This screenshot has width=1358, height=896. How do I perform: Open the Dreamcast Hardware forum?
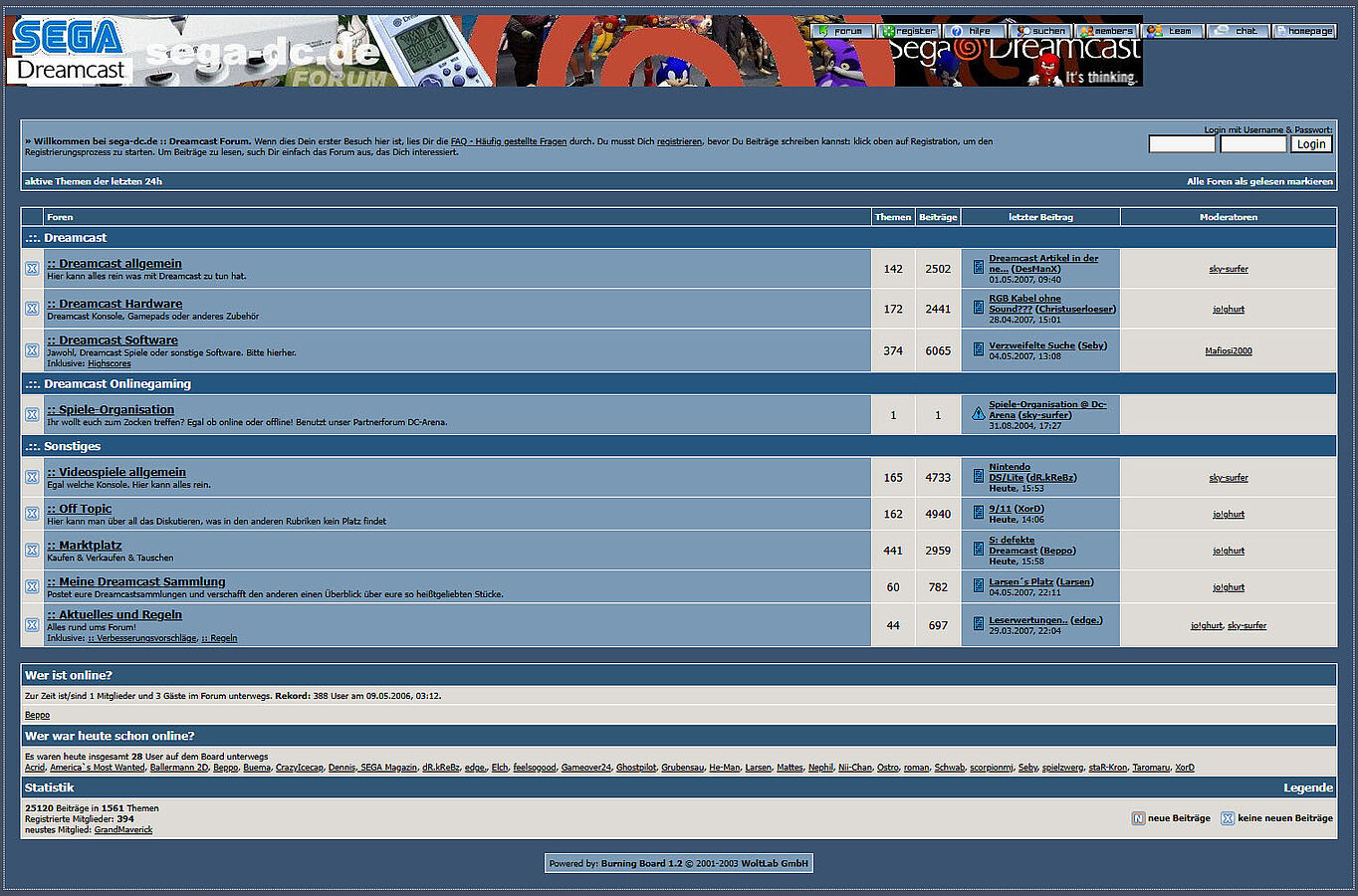point(114,304)
